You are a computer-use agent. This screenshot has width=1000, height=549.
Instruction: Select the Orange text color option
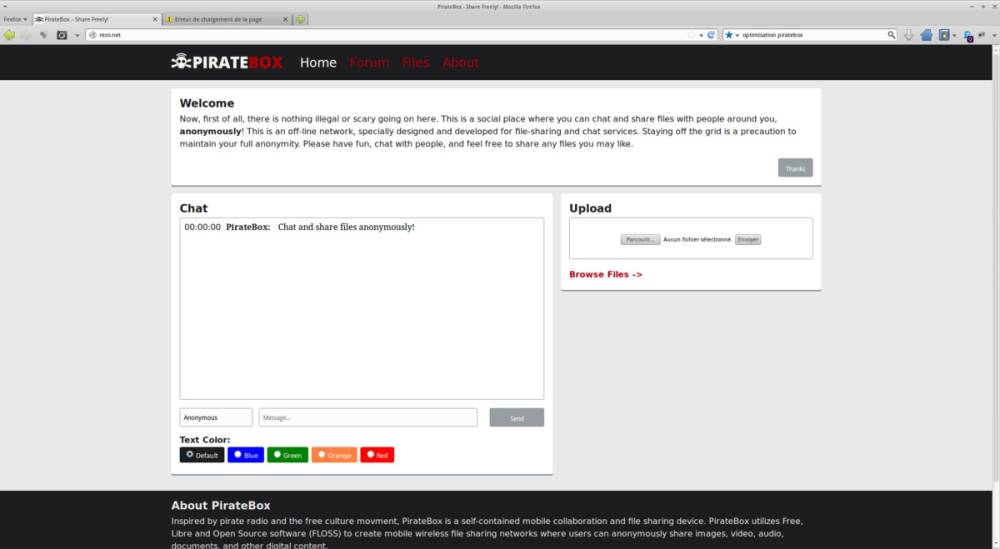click(334, 455)
